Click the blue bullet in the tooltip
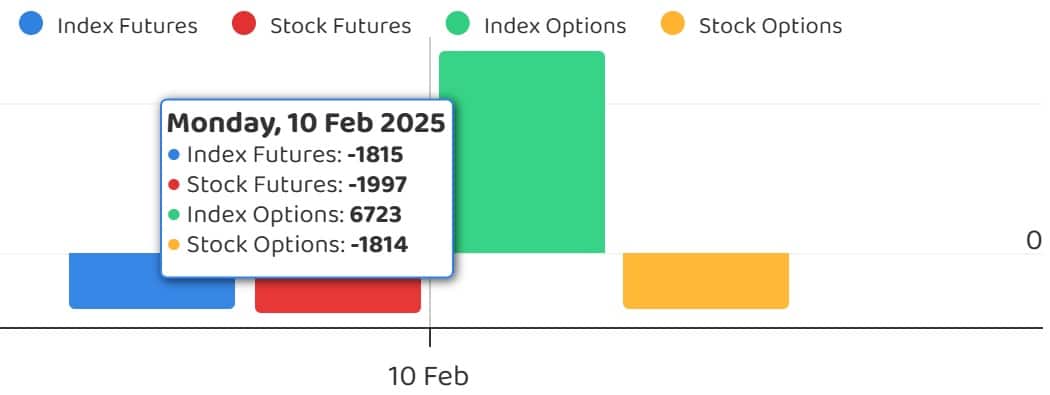The width and height of the screenshot is (1050, 395). click(x=174, y=155)
